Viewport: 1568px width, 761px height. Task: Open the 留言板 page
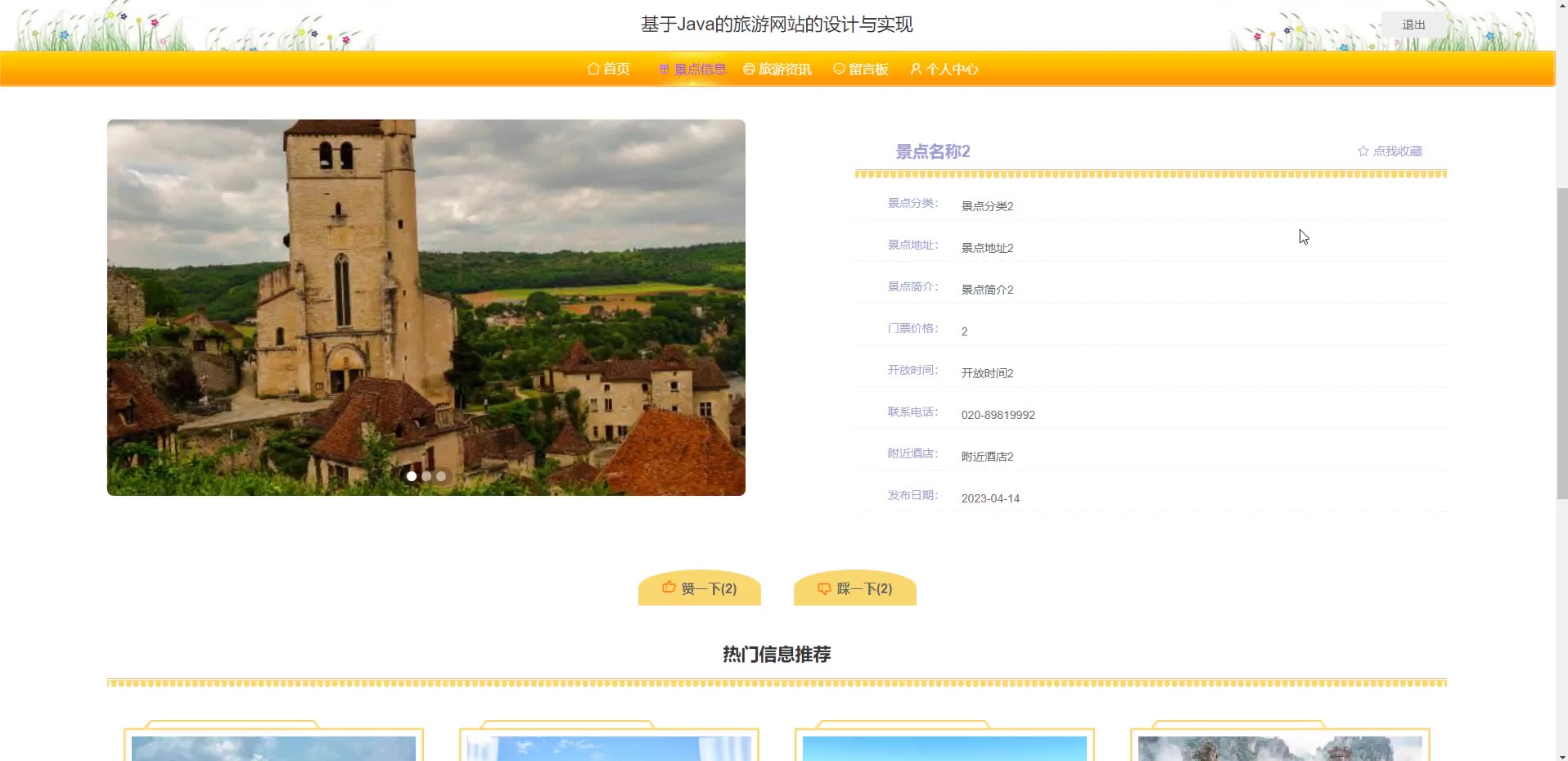[x=861, y=69]
